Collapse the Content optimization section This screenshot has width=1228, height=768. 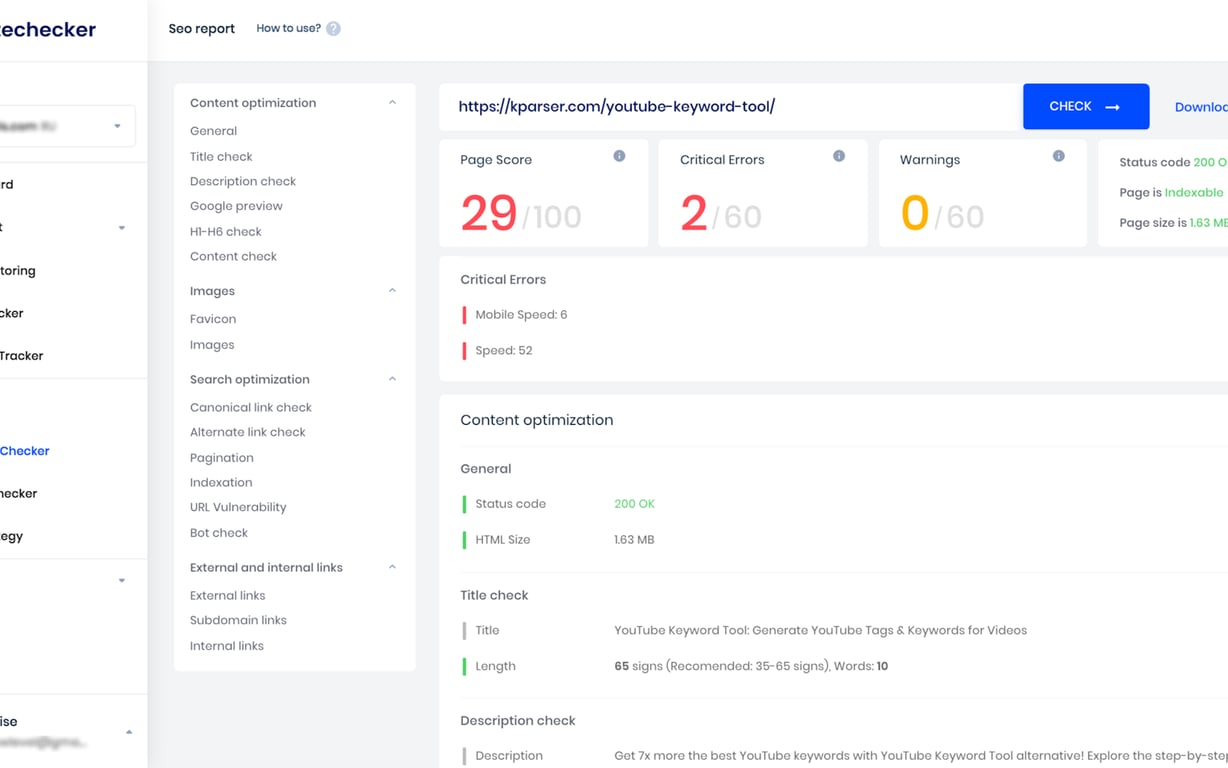click(x=392, y=102)
